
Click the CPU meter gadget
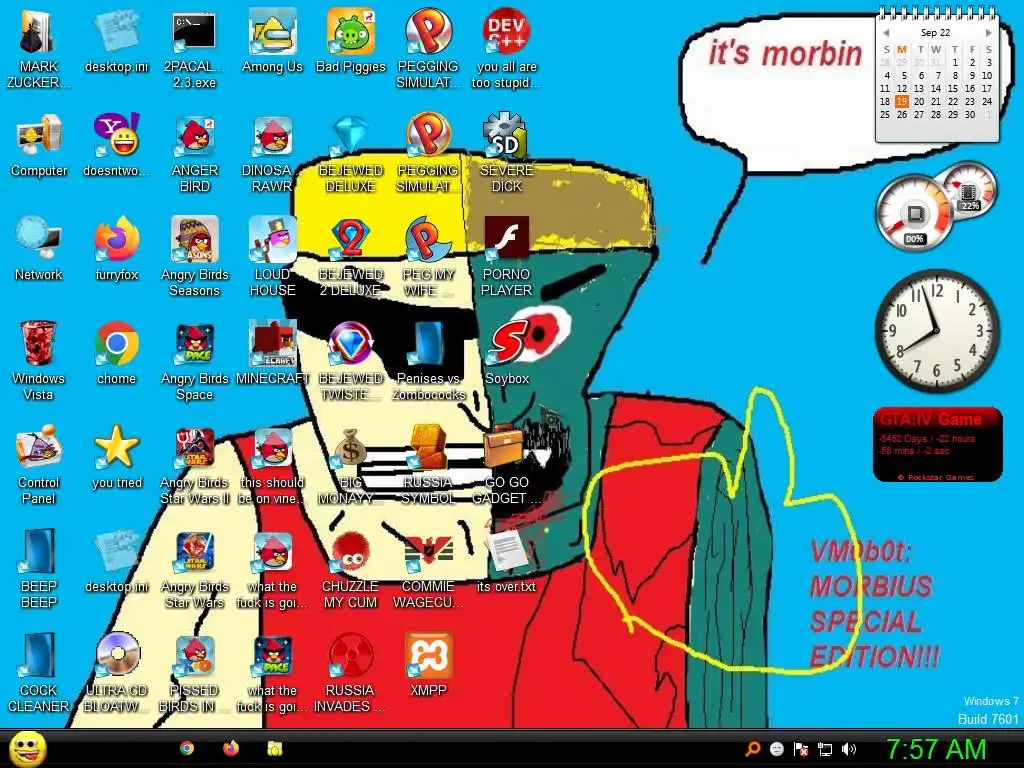pyautogui.click(x=914, y=214)
